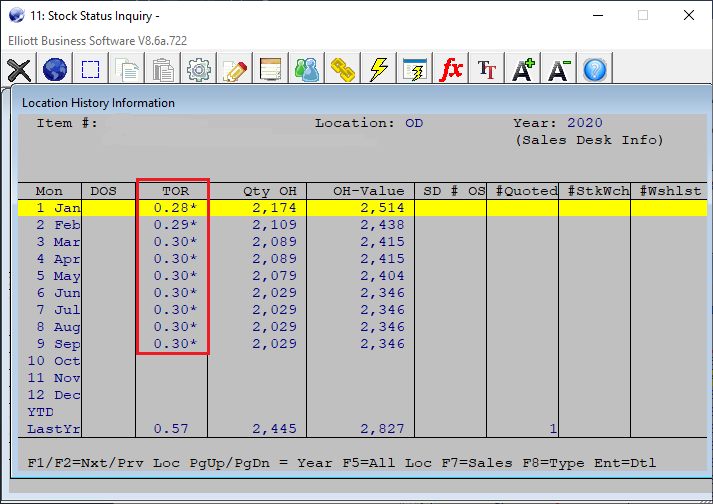713x504 pixels.
Task: Open the globe web toolbar icon
Action: point(55,69)
